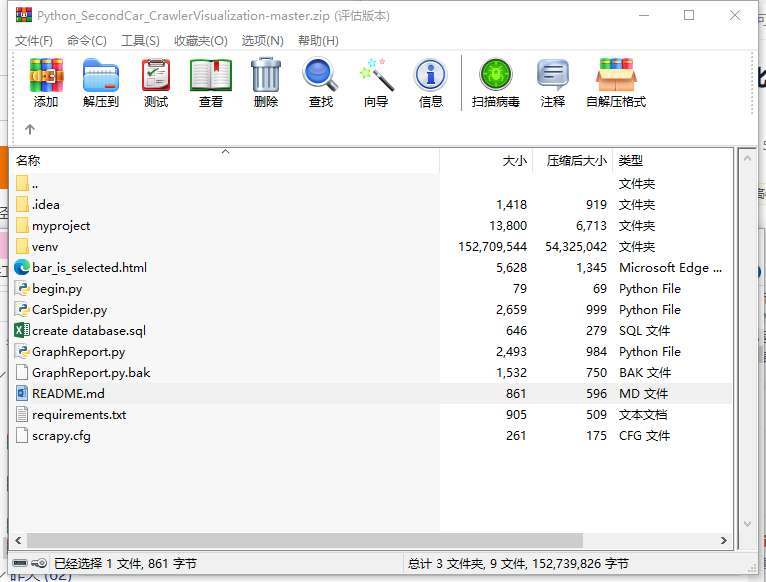Open the Favorites (收藏夹) menu
Image resolution: width=766 pixels, height=582 pixels.
201,41
